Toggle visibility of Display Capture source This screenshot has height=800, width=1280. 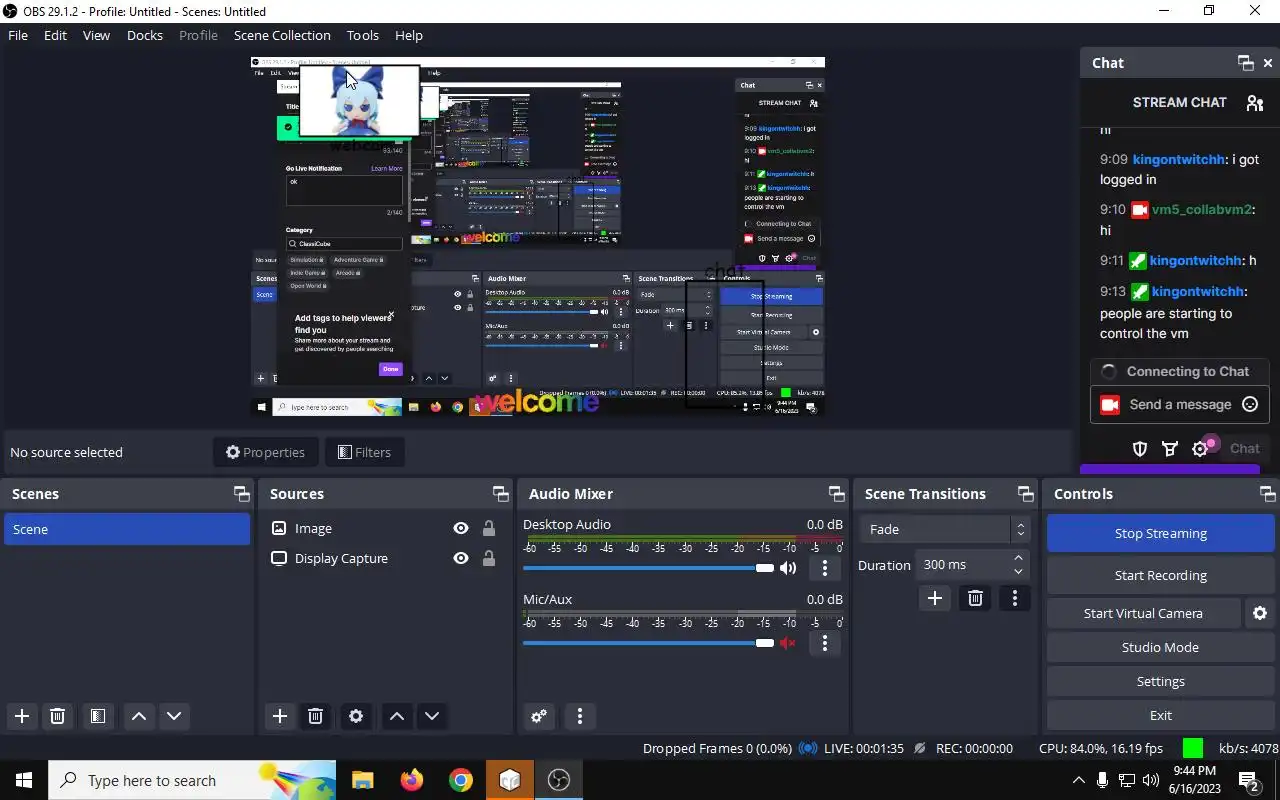tap(461, 558)
